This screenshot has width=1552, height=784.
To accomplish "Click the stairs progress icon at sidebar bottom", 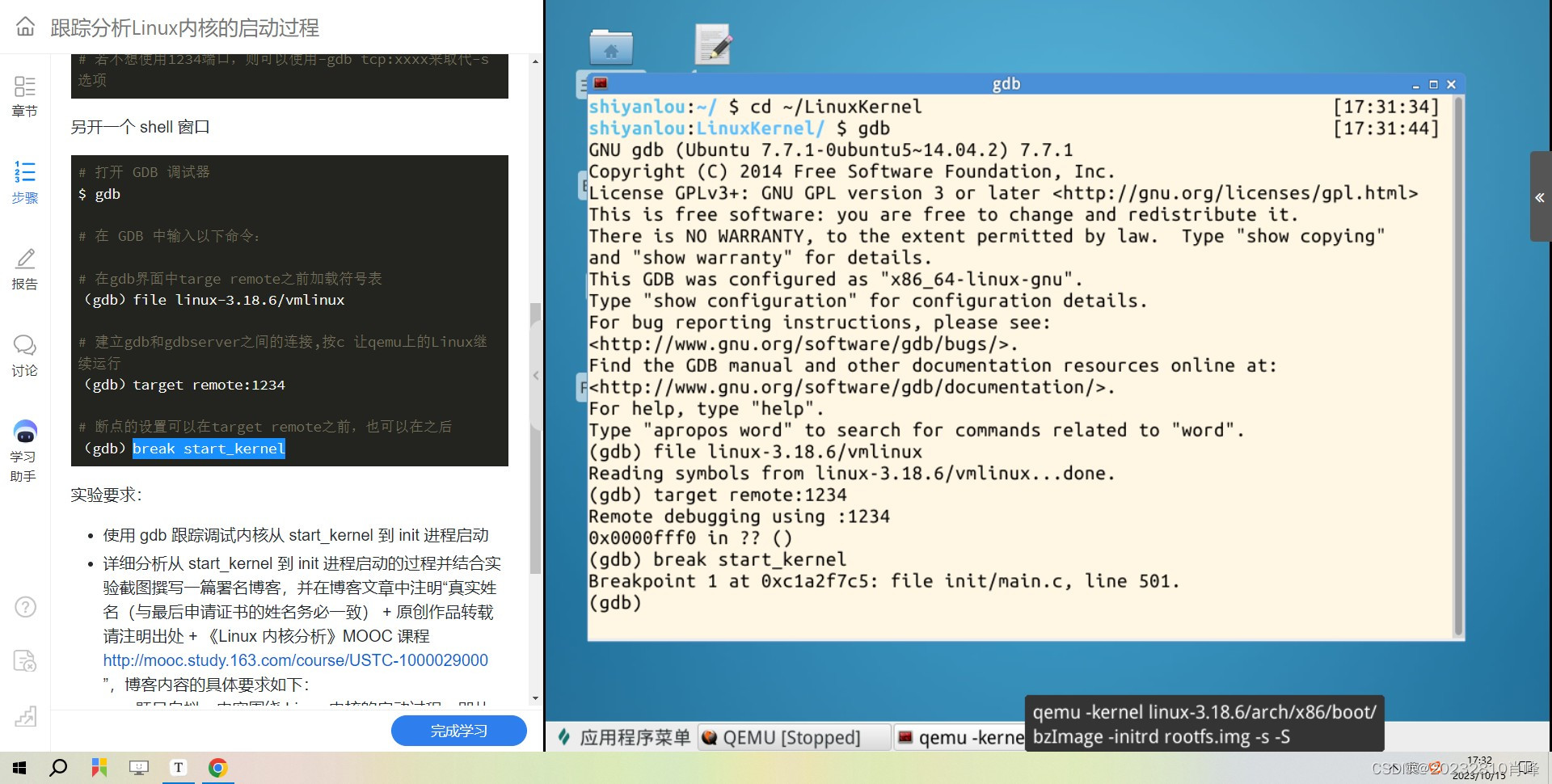I will point(25,716).
